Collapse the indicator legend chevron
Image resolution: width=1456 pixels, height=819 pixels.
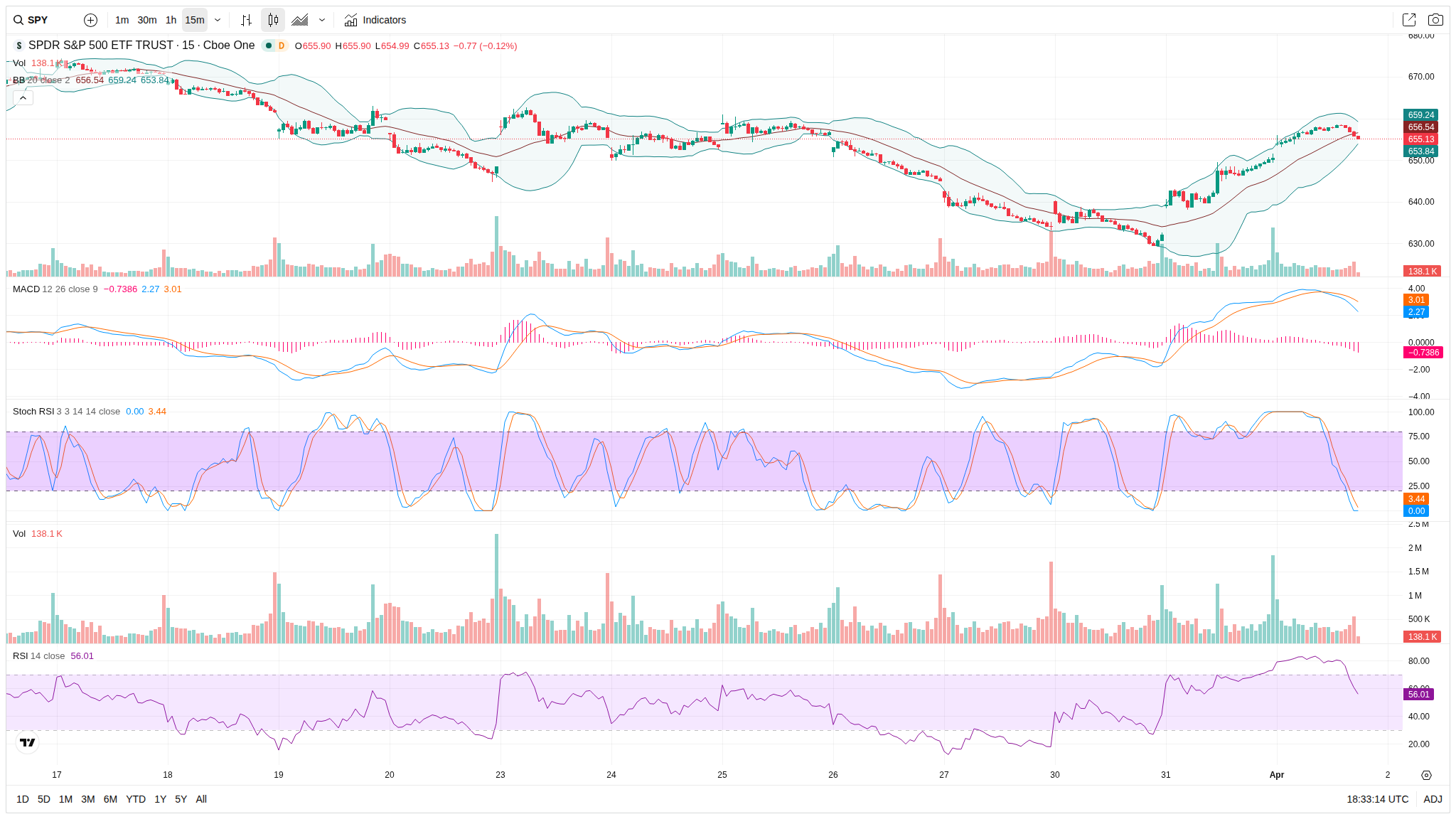click(23, 97)
